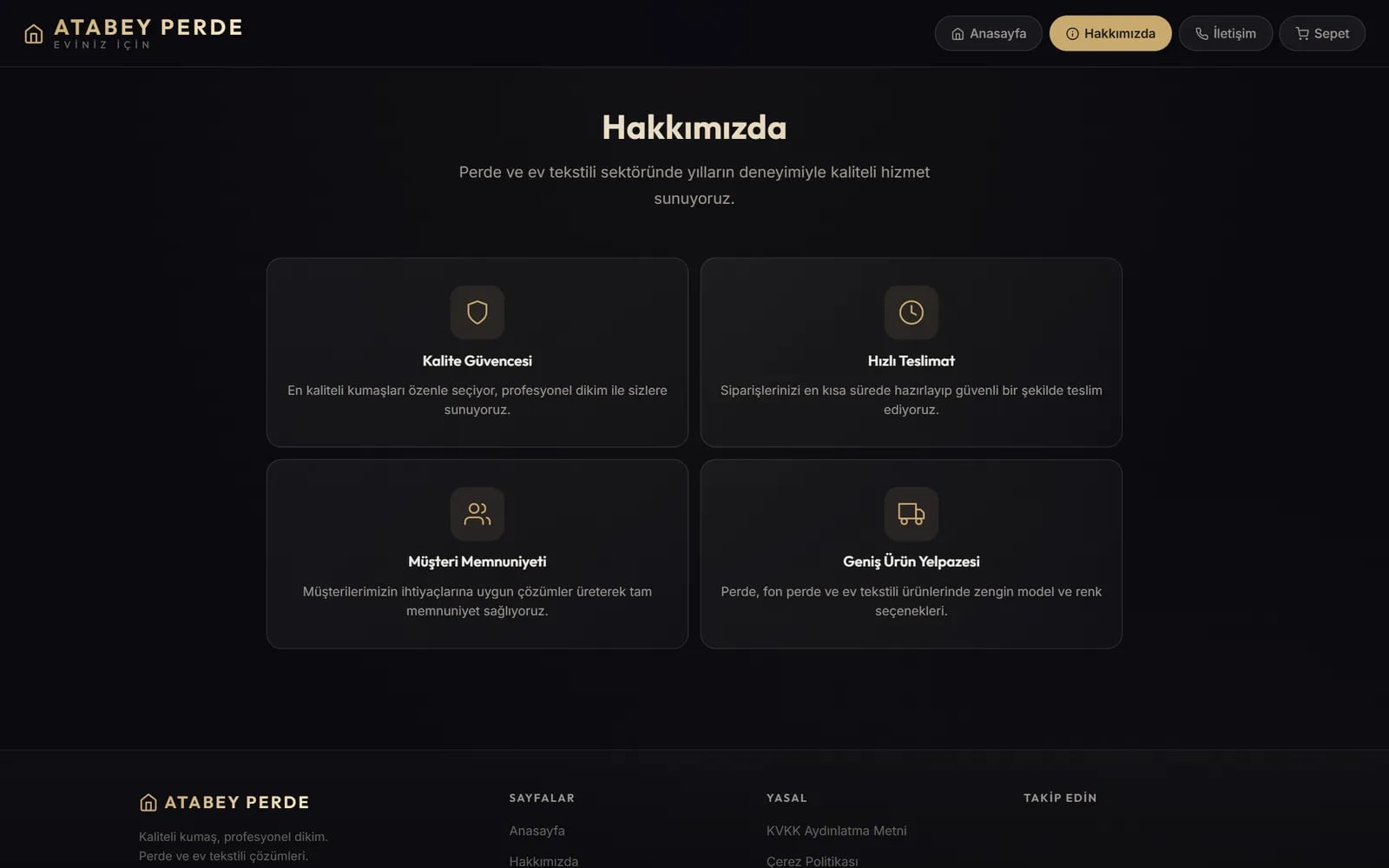Click the house logo icon in header
The width and height of the screenshot is (1389, 868).
coord(34,34)
